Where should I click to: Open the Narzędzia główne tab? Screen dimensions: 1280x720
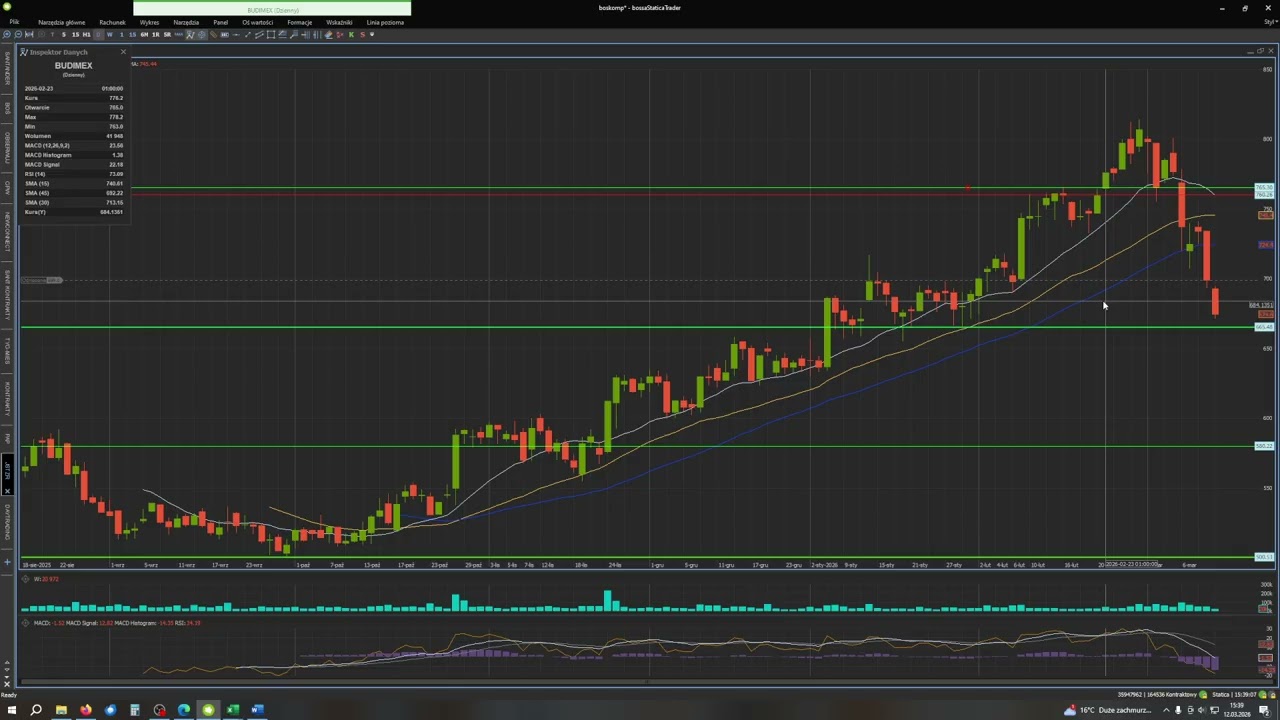(x=61, y=22)
